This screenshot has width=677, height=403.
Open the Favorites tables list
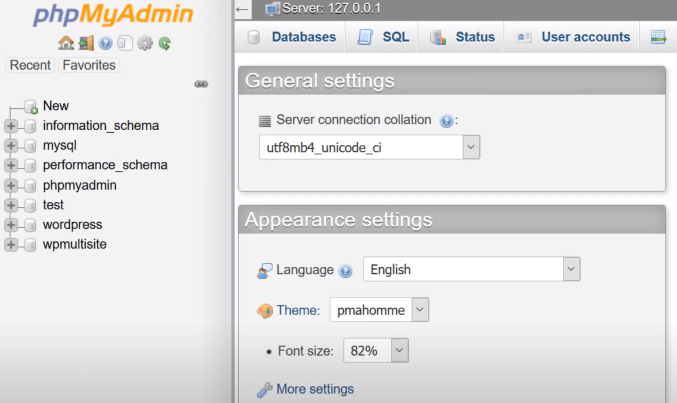point(89,65)
